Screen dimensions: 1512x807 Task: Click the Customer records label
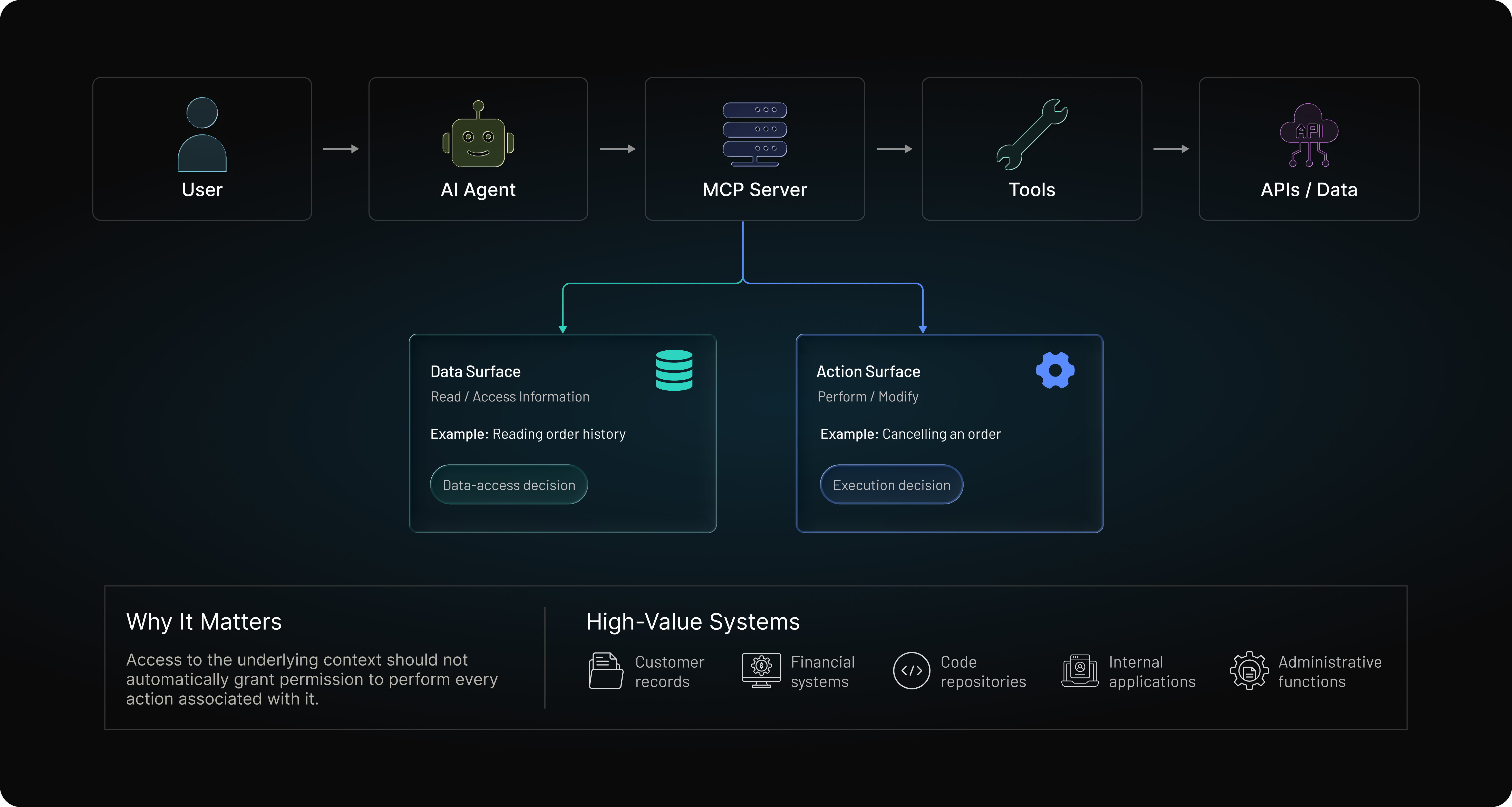(x=670, y=671)
